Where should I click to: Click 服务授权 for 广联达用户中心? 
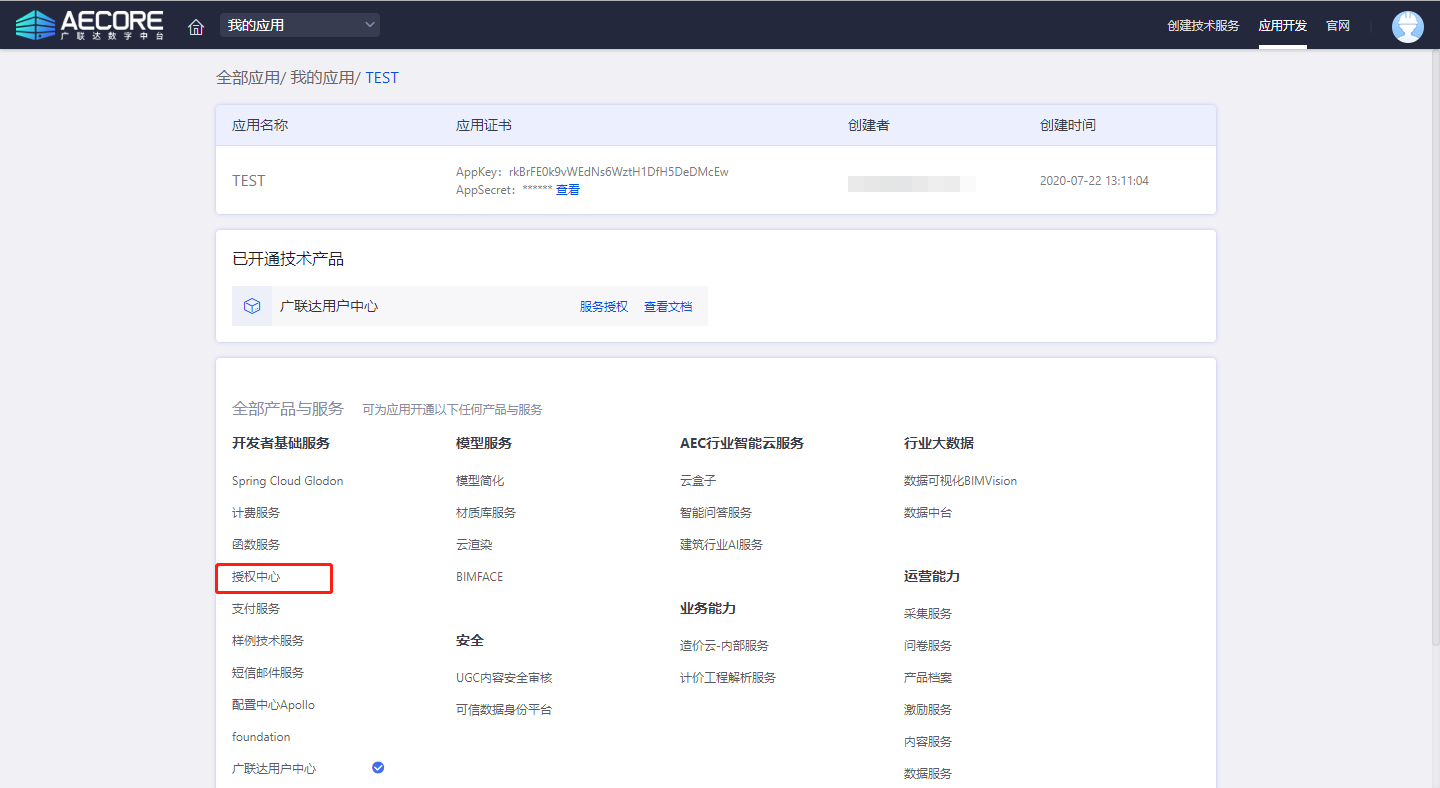(603, 307)
